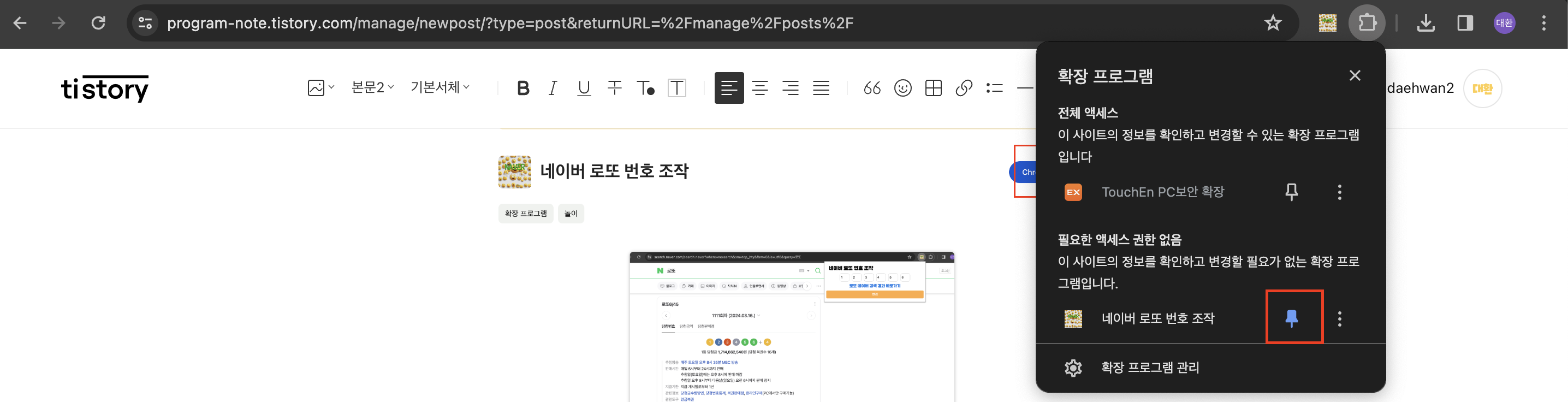Align text center
Viewport: 1568px width, 402px height.
click(x=759, y=88)
